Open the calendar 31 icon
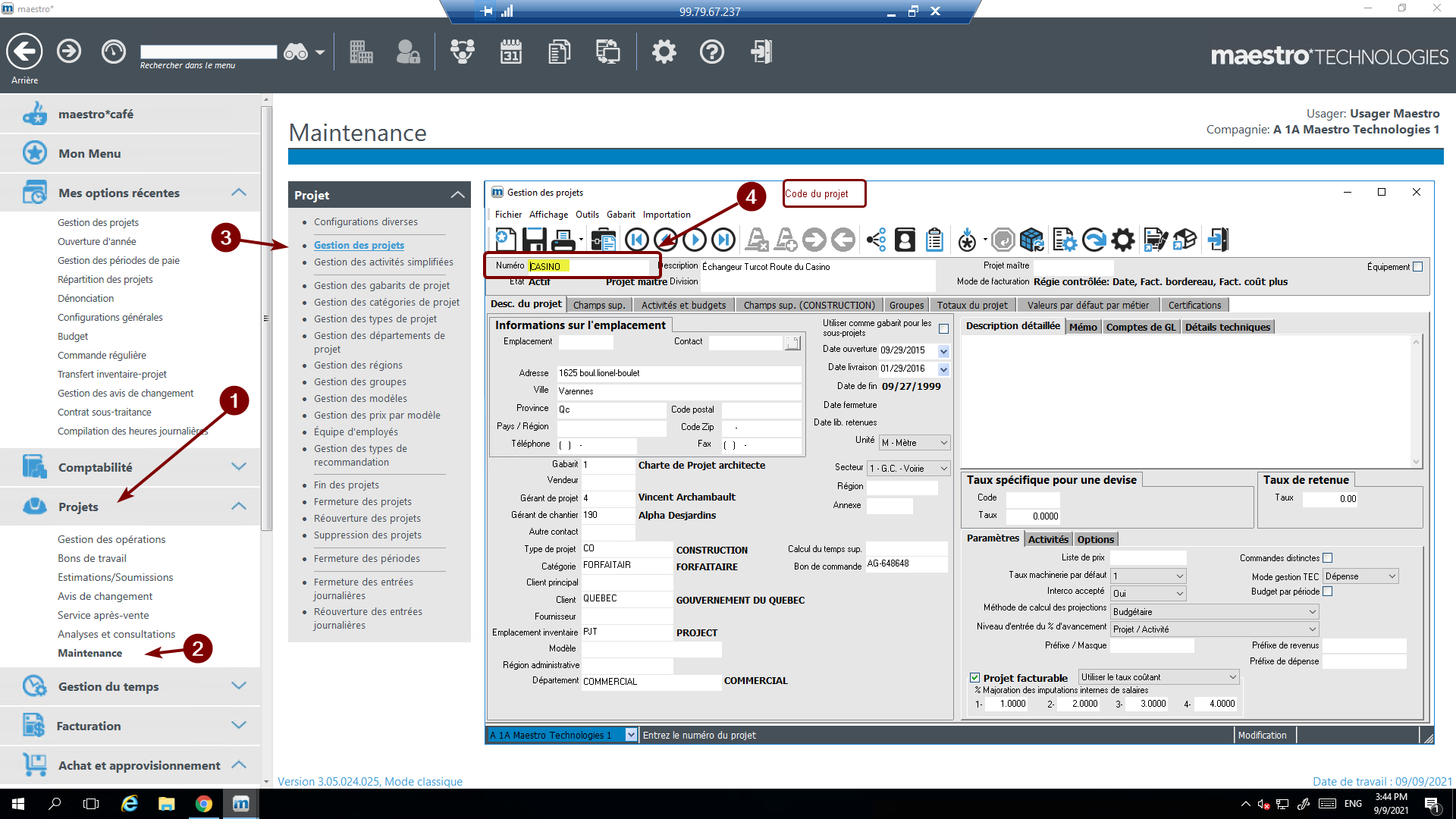Image resolution: width=1456 pixels, height=819 pixels. pyautogui.click(x=511, y=52)
